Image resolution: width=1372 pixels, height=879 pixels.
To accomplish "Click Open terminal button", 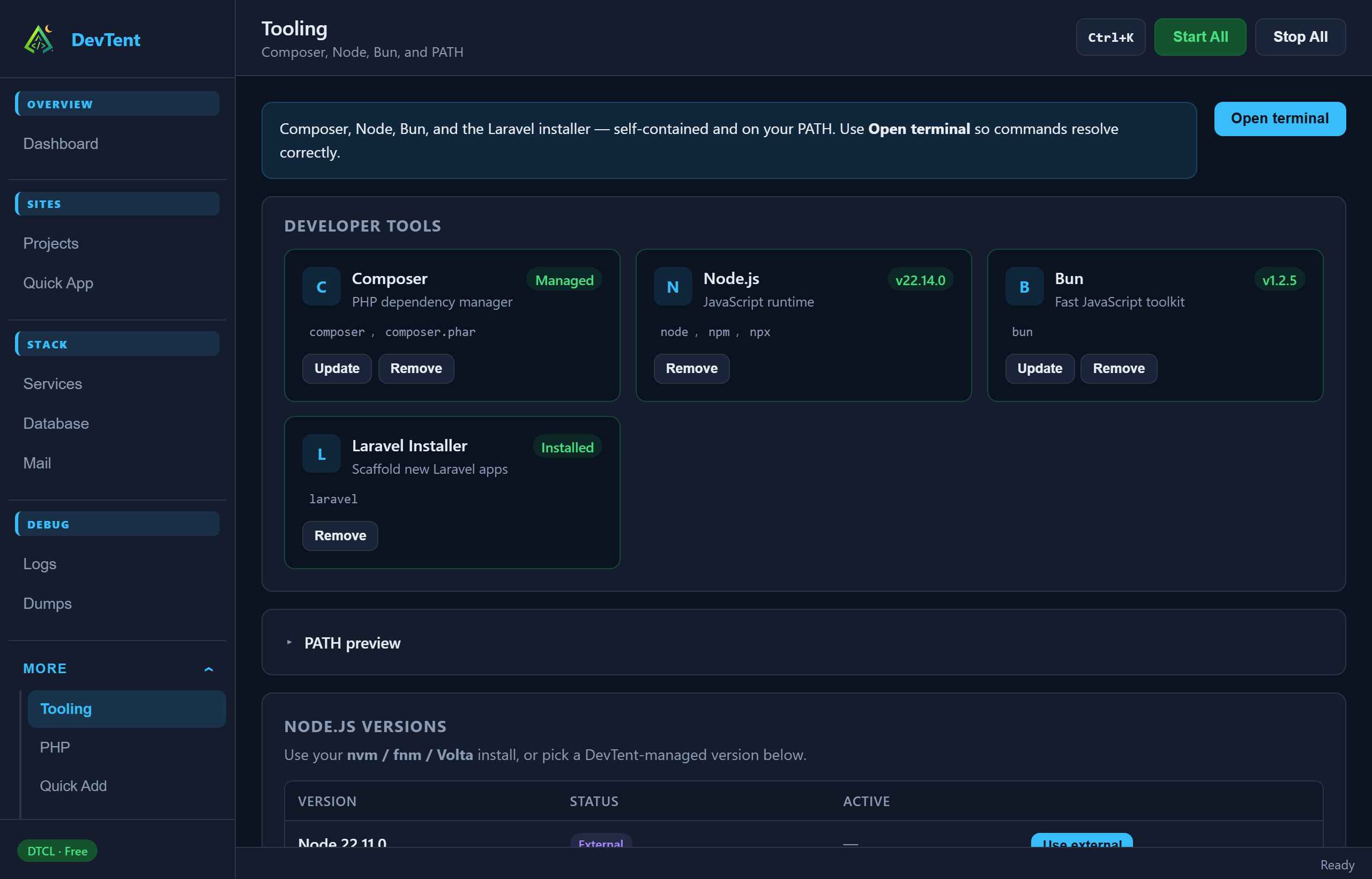I will click(x=1280, y=119).
